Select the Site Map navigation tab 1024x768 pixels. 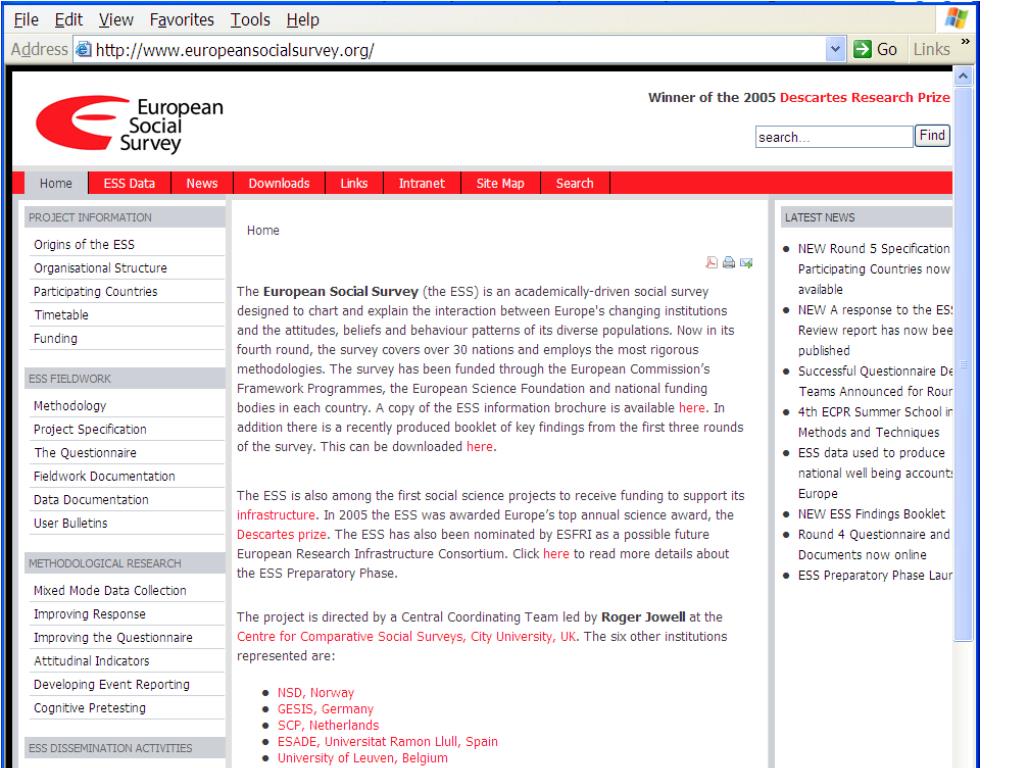coord(500,184)
